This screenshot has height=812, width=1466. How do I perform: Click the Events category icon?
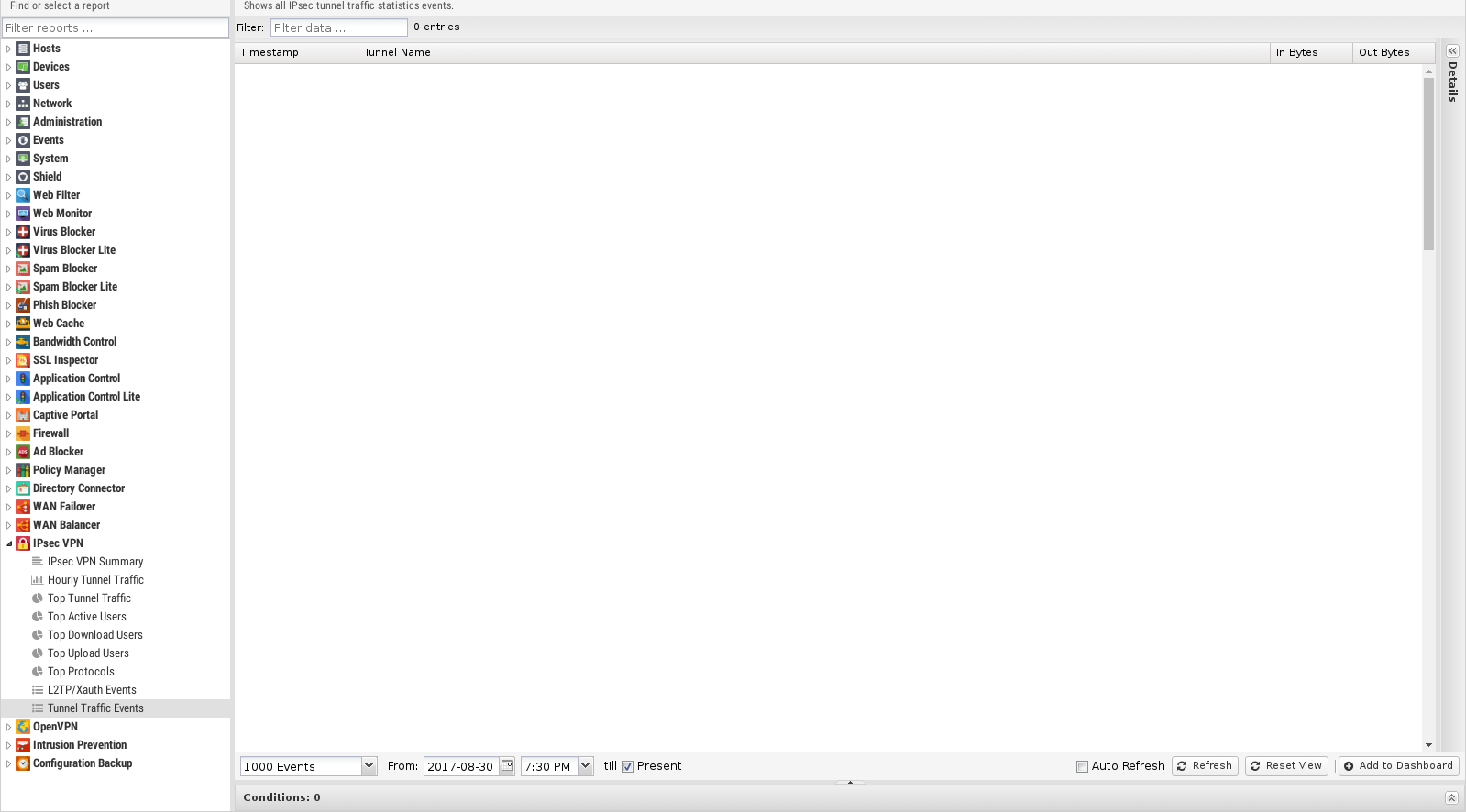[23, 140]
